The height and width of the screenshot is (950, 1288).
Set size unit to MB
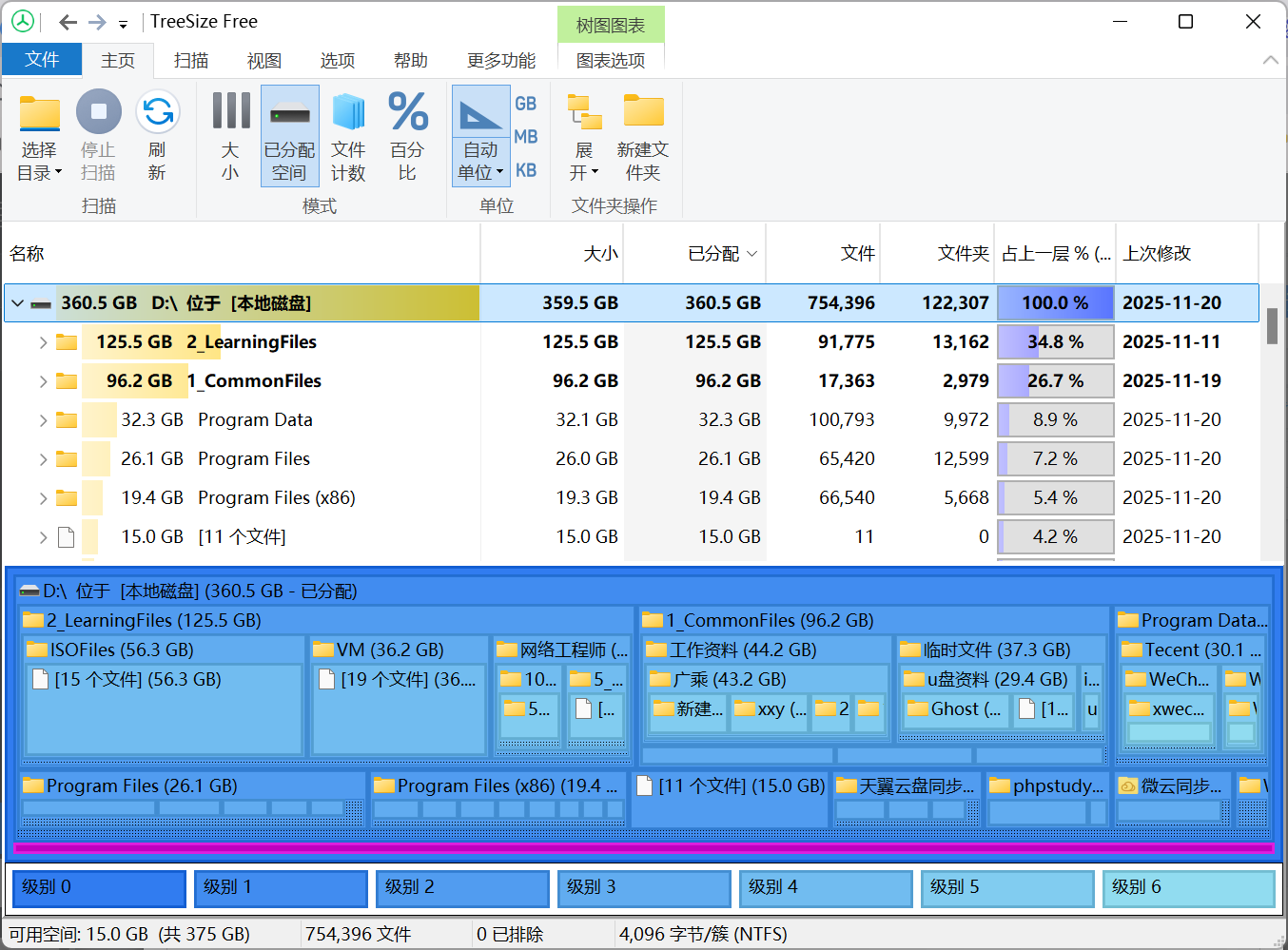tap(526, 137)
